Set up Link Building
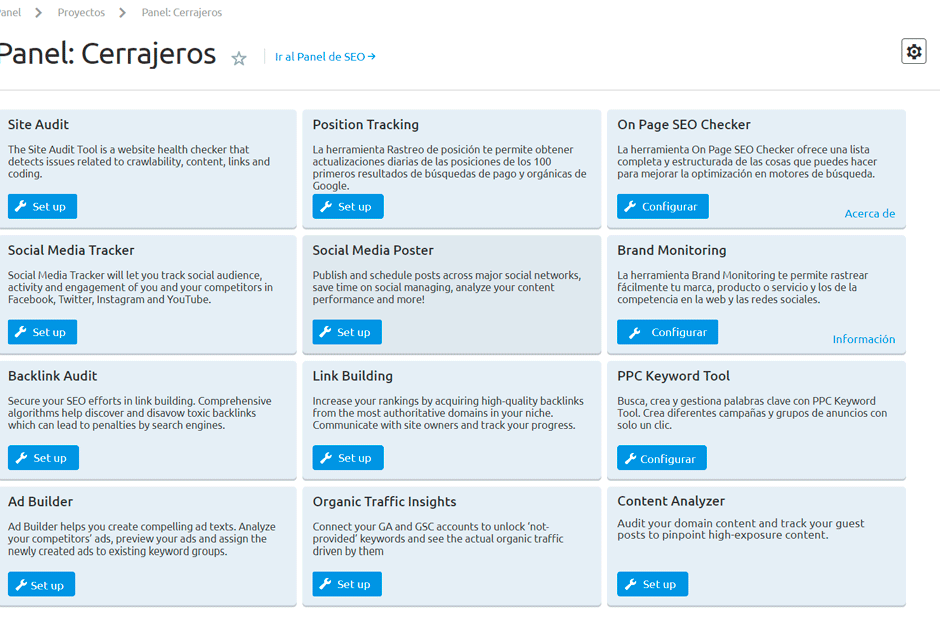 347,457
